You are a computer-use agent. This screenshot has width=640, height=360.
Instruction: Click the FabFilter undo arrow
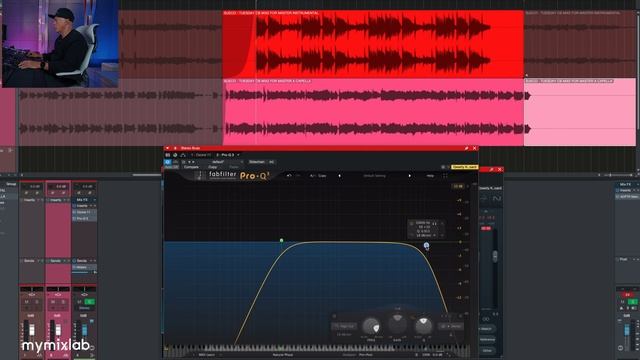point(289,176)
